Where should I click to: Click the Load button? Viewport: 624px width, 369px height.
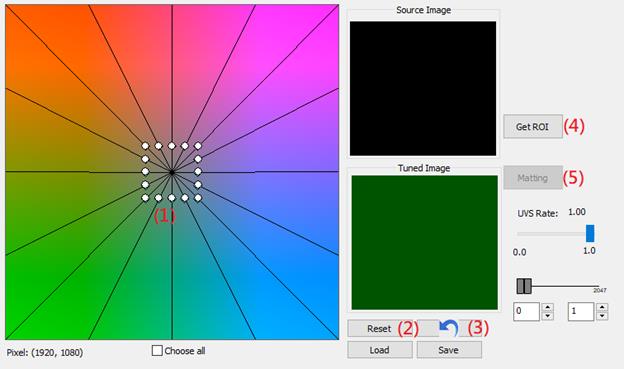tap(380, 350)
